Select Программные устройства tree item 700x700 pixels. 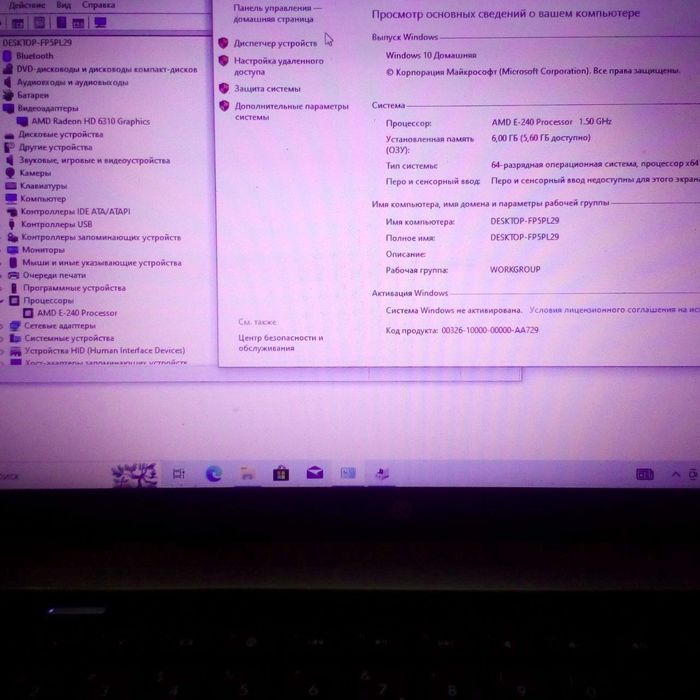pos(75,288)
